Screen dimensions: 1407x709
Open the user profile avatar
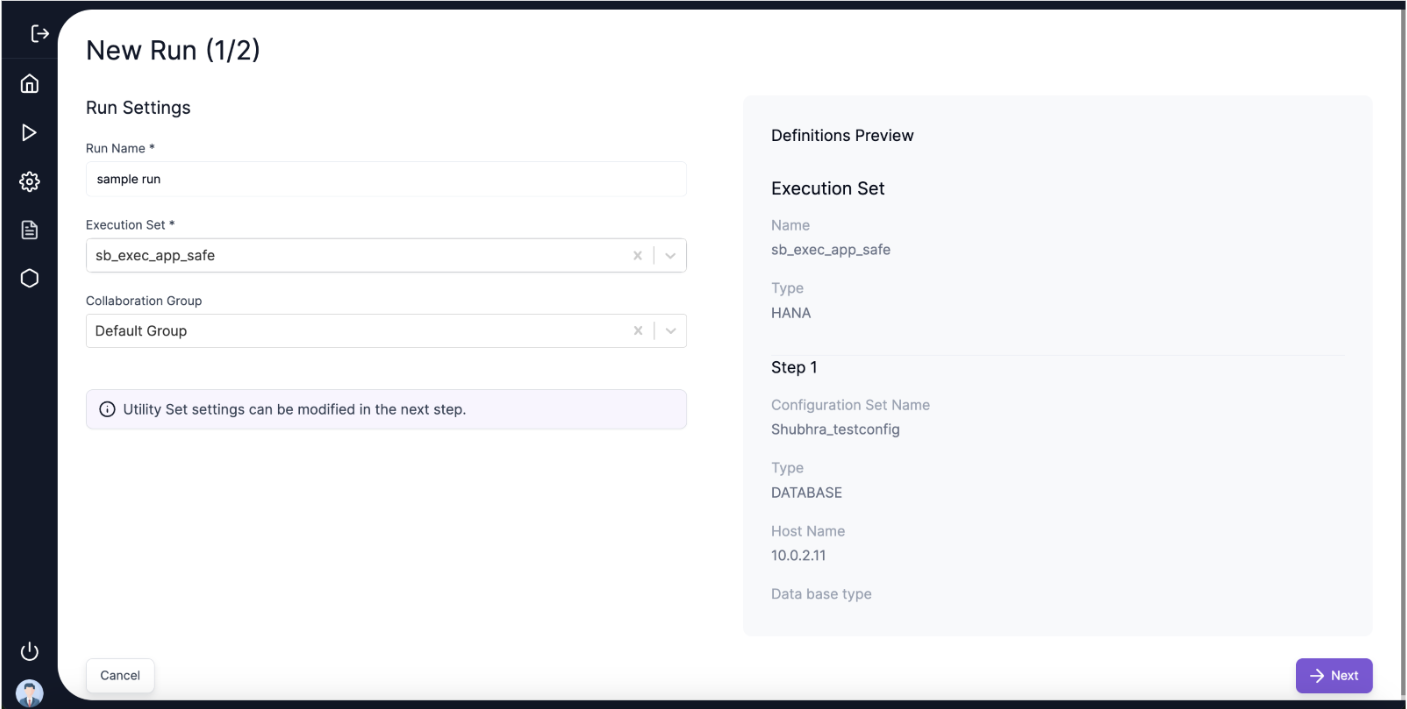[29, 692]
